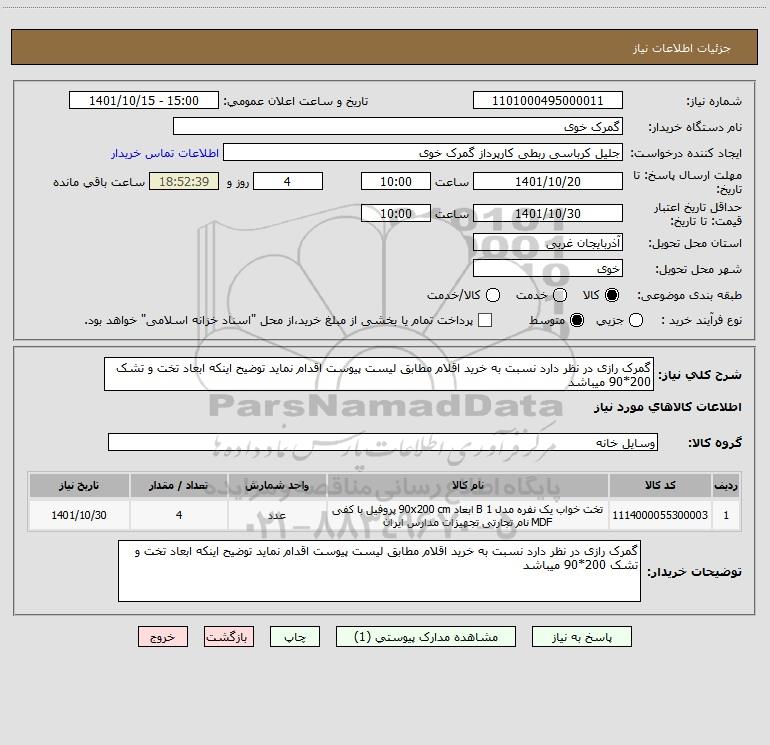The height and width of the screenshot is (745, 770).
Task: Click the شماره نیاز field 1101000495000011
Action: pyautogui.click(x=548, y=100)
